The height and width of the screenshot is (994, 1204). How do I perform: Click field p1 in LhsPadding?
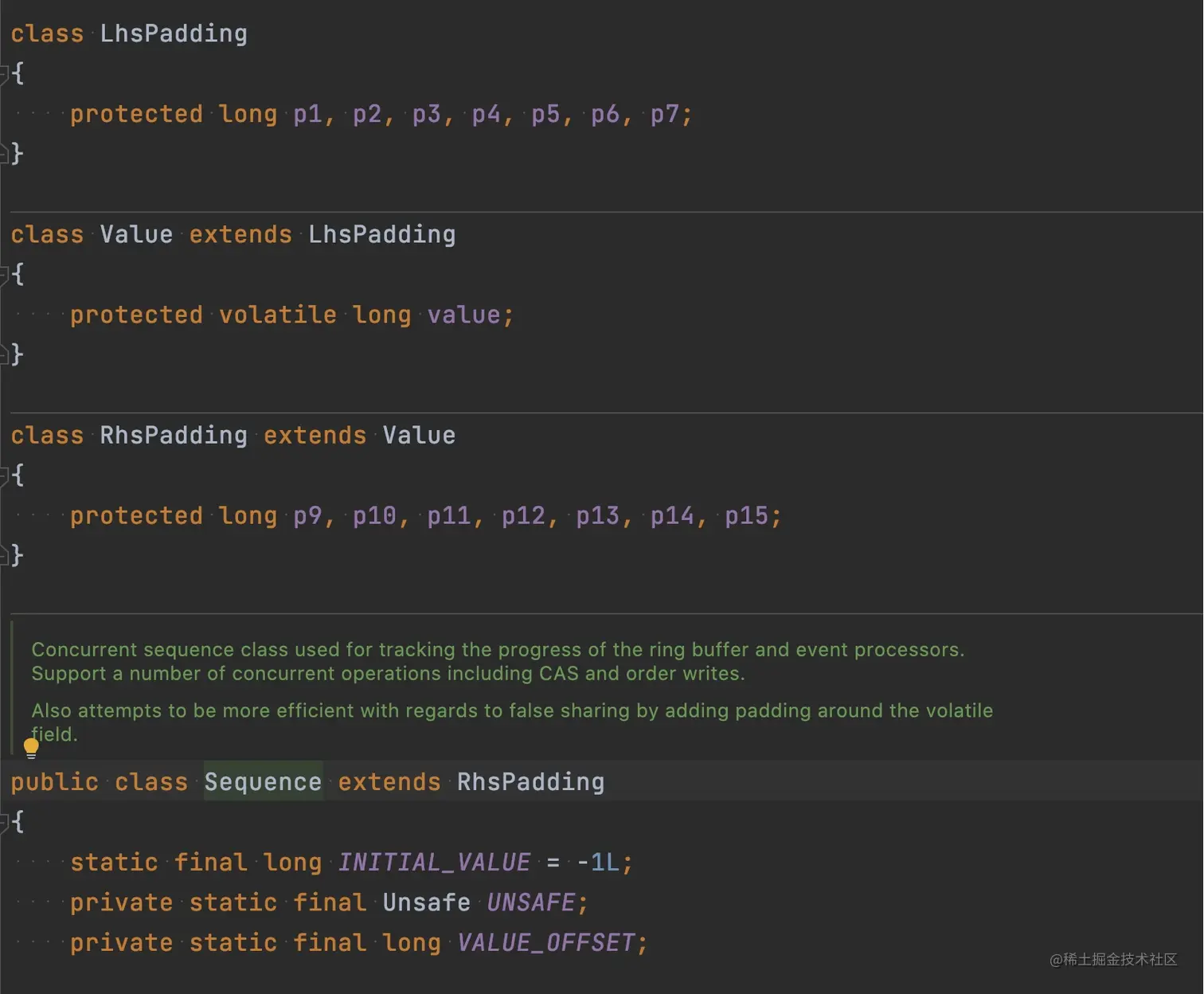tap(307, 114)
